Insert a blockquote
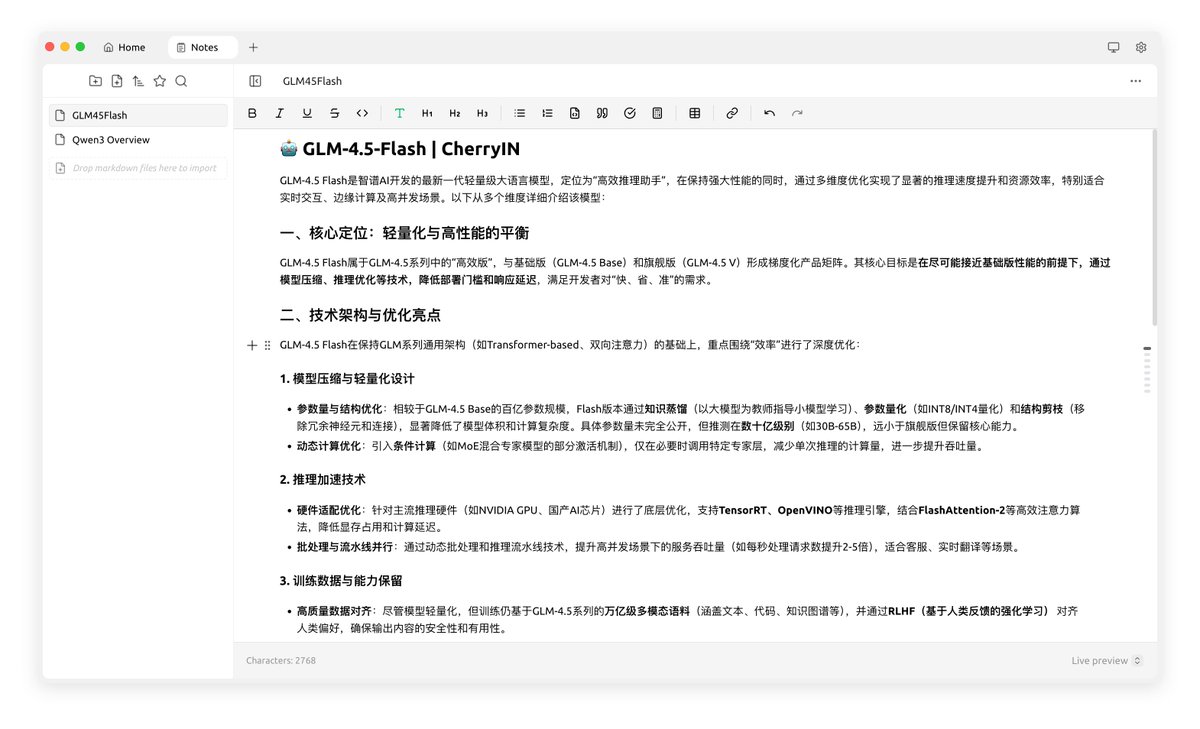 click(x=602, y=113)
